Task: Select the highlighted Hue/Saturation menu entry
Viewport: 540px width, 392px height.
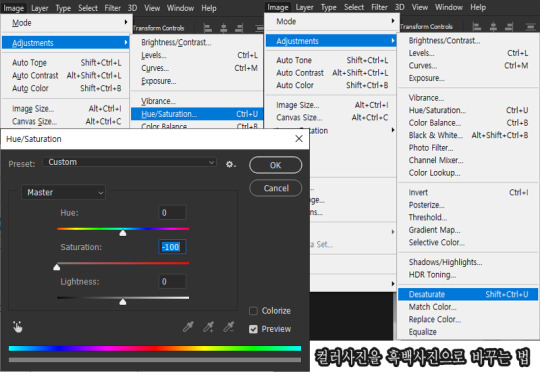Action: click(197, 114)
